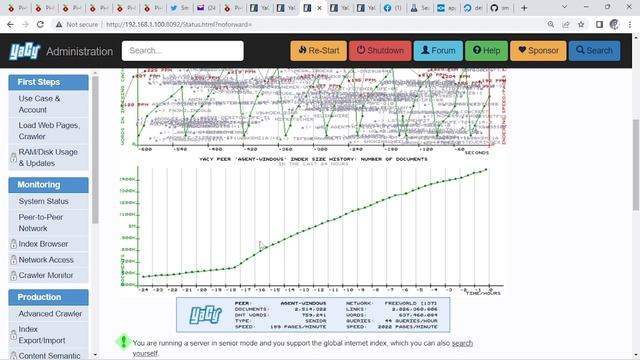Image resolution: width=640 pixels, height=360 pixels.
Task: Open Index Browser in sidebar
Action: 48,244
